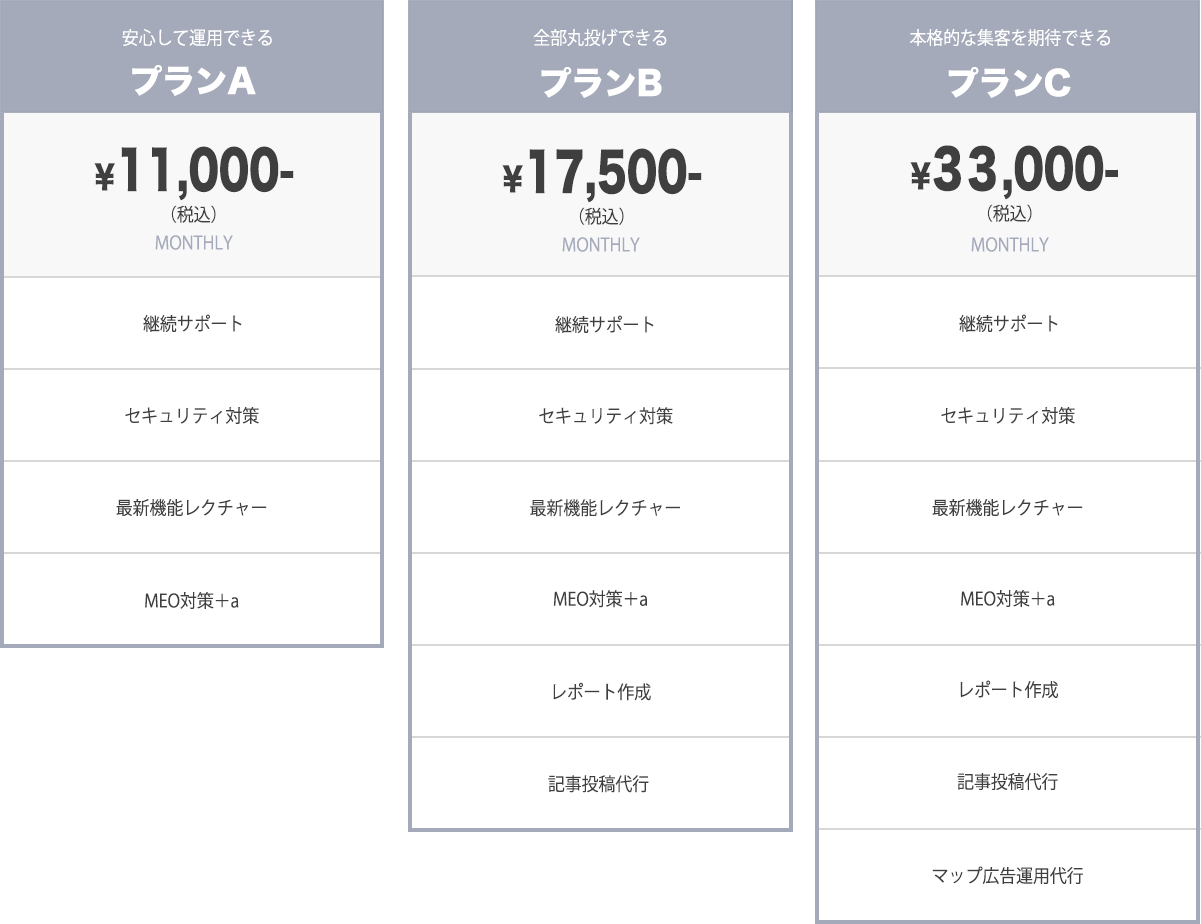Click セキュリティ対策 in Plan C

click(x=1009, y=415)
